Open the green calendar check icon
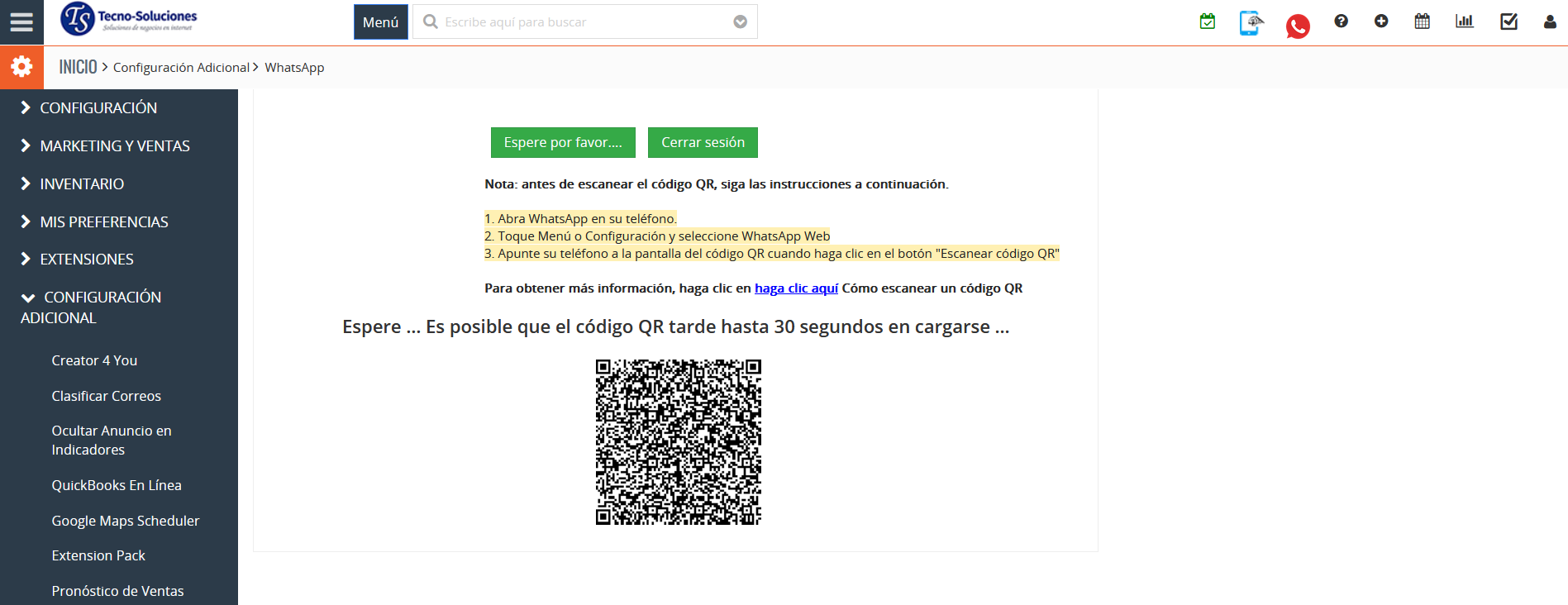 pyautogui.click(x=1207, y=21)
